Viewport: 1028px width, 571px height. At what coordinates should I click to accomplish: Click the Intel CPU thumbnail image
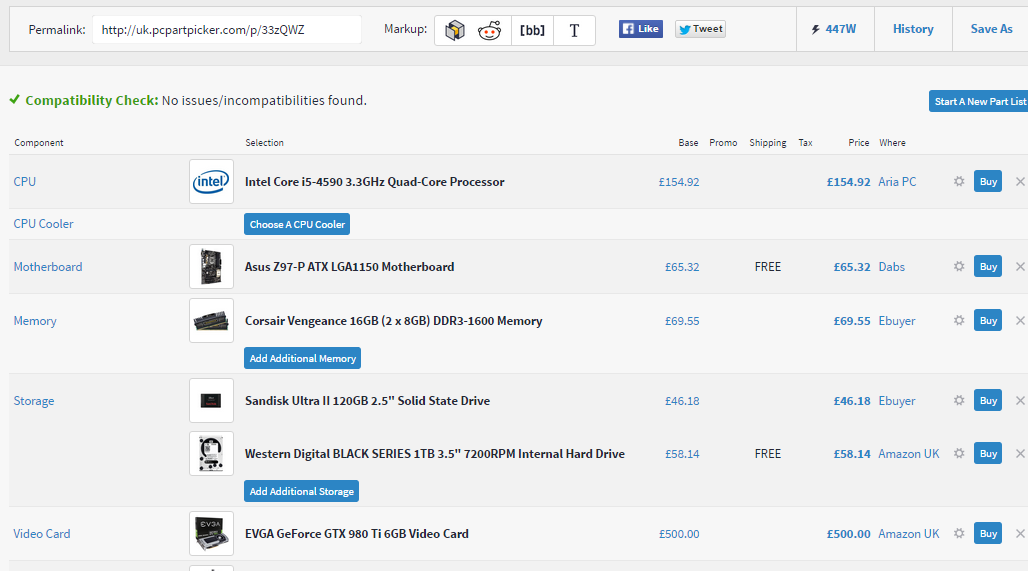pyautogui.click(x=211, y=182)
